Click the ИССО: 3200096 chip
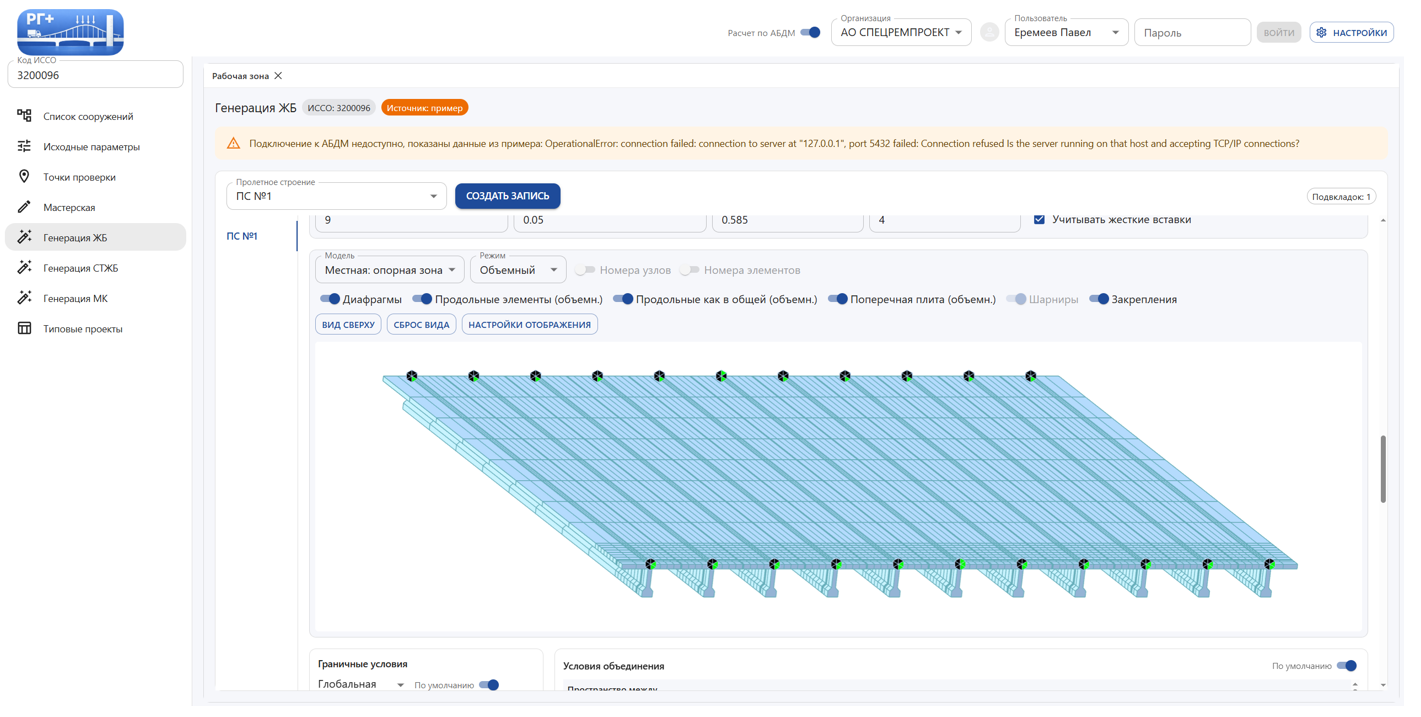Image resolution: width=1421 pixels, height=717 pixels. click(x=339, y=108)
